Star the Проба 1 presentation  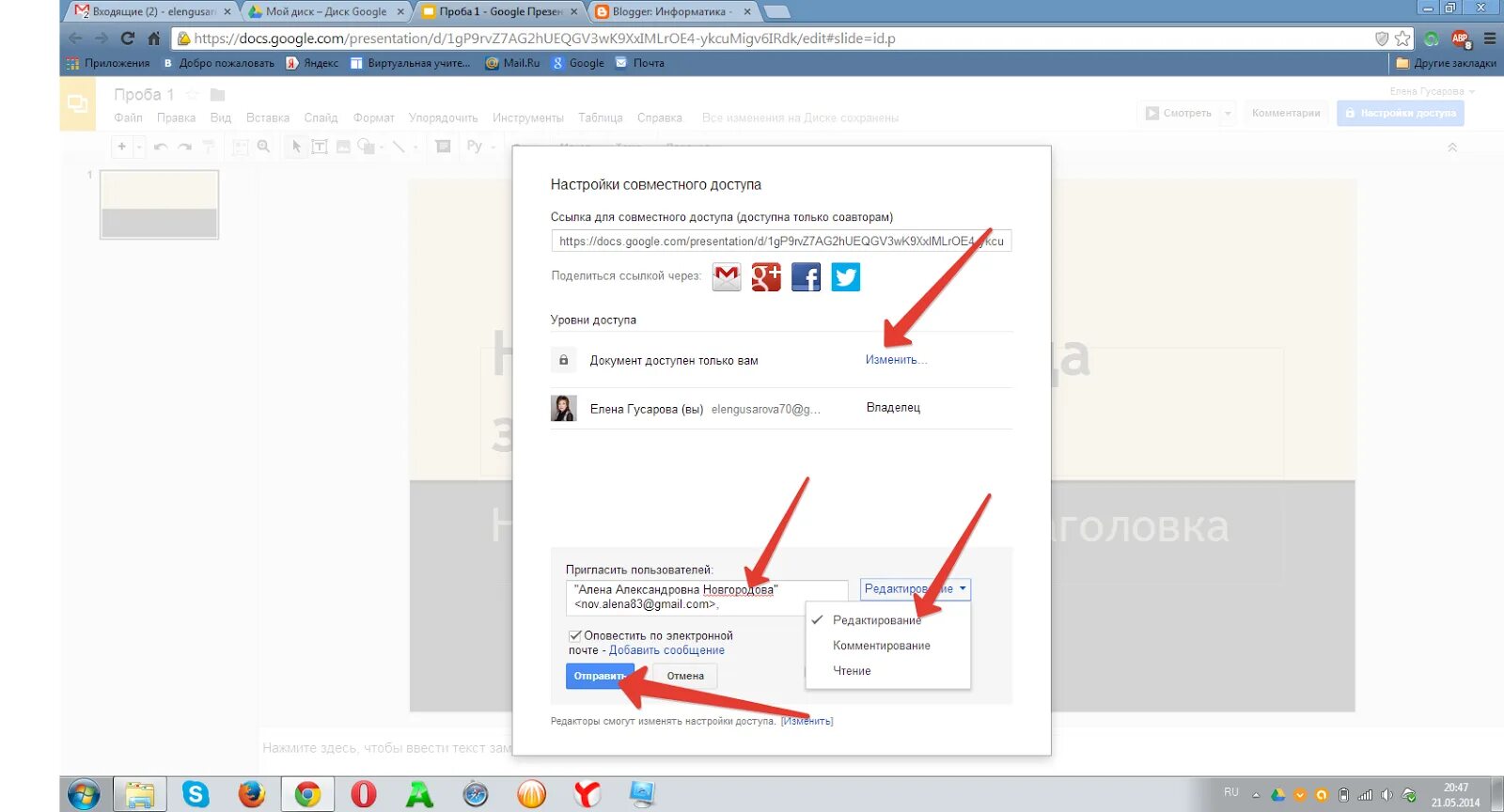(x=192, y=95)
